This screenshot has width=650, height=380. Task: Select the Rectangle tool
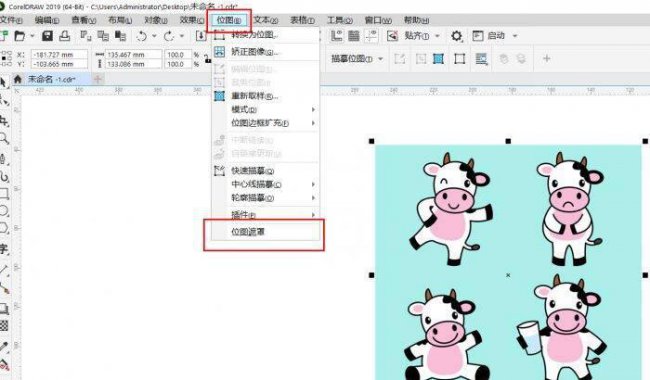(4, 194)
